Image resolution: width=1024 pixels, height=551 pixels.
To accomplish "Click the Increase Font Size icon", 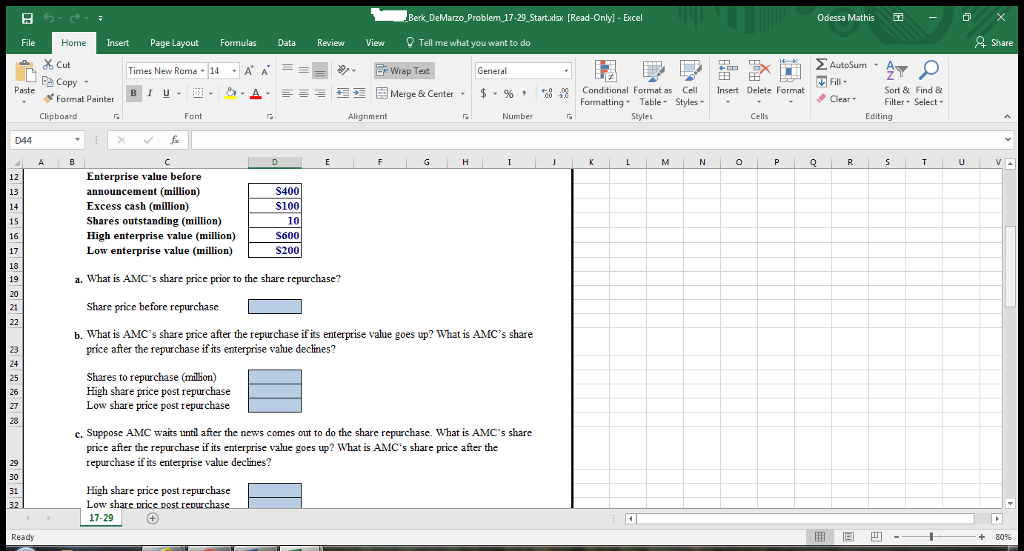I will (x=247, y=71).
